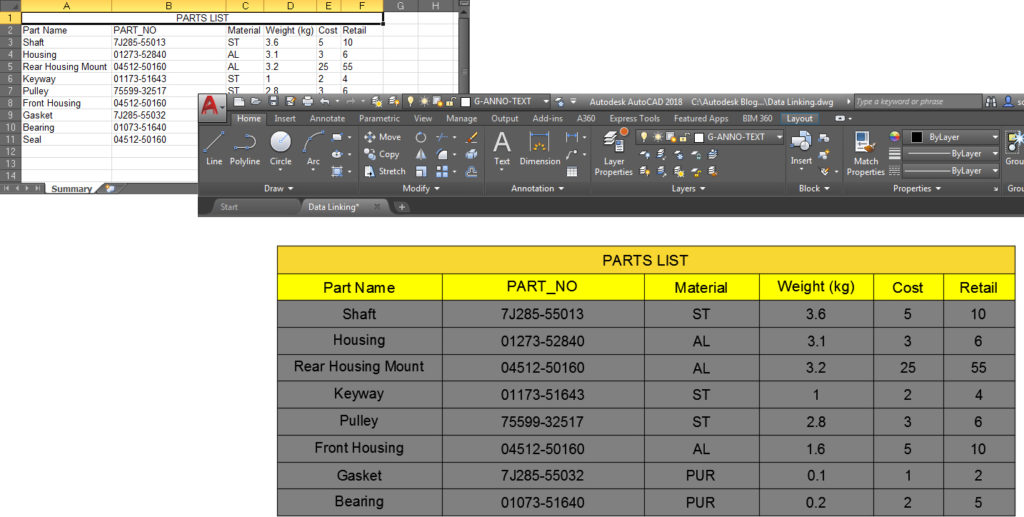Go to the Manage ribbon tab
Screen dimensions: 1024x517
(461, 119)
